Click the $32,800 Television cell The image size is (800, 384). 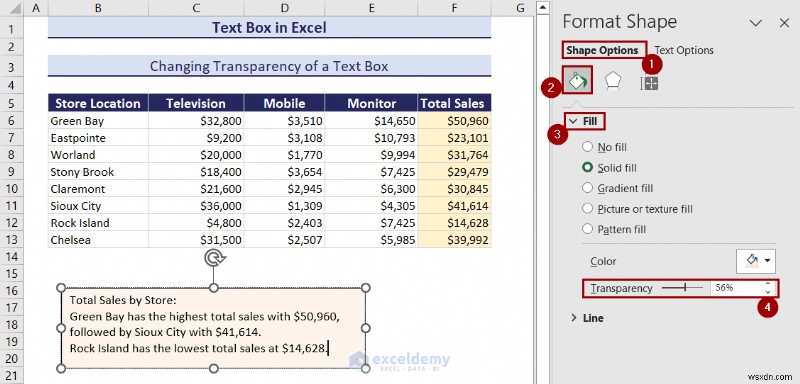(196, 121)
